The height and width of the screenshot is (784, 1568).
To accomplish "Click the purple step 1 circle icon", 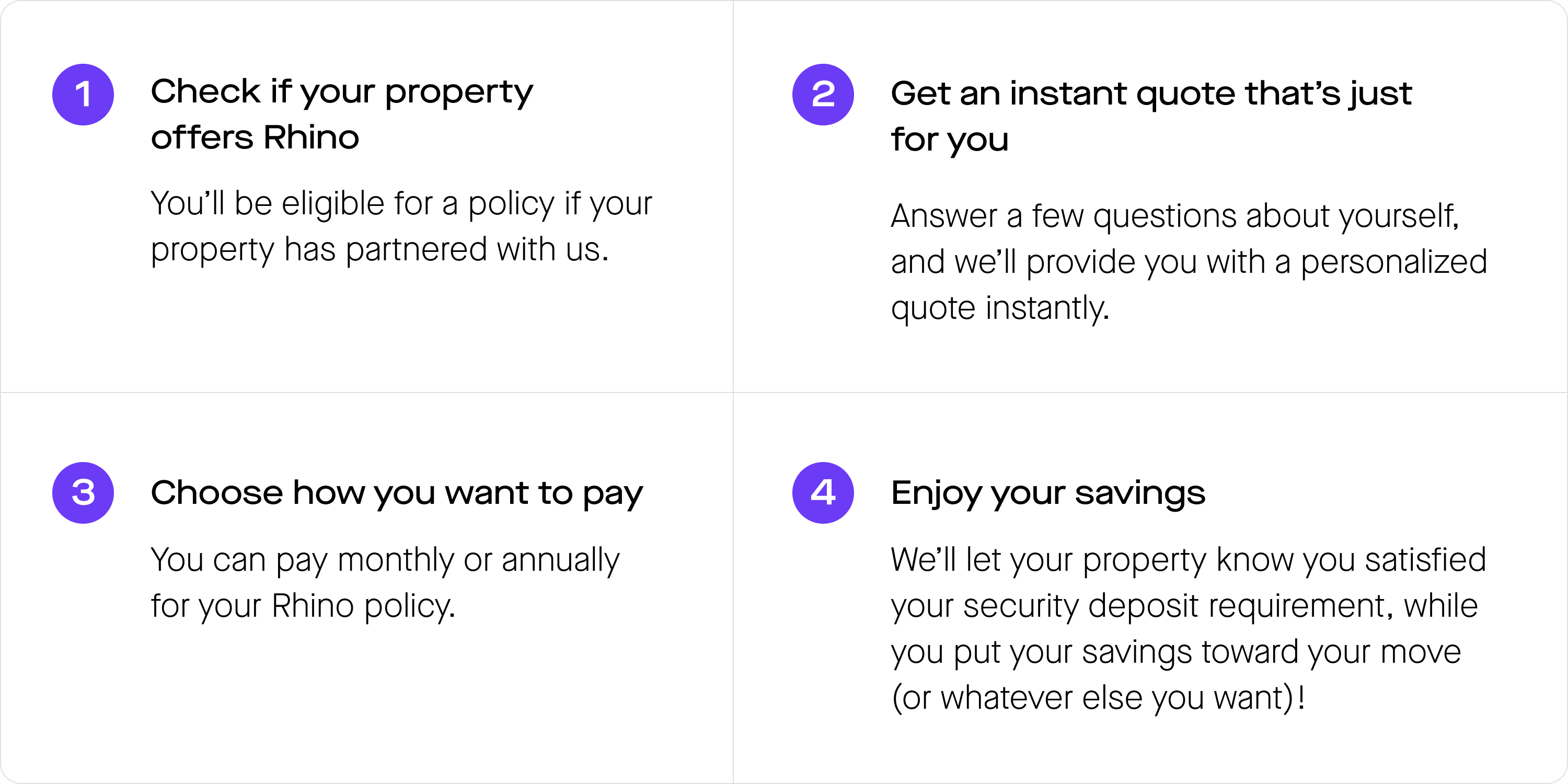I will pyautogui.click(x=83, y=95).
